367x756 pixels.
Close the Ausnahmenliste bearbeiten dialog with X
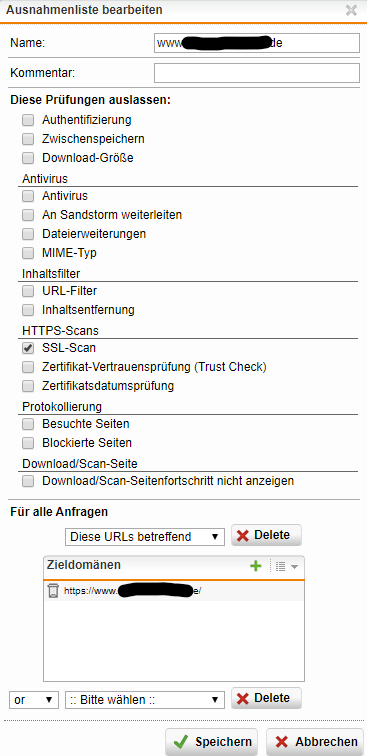[352, 10]
